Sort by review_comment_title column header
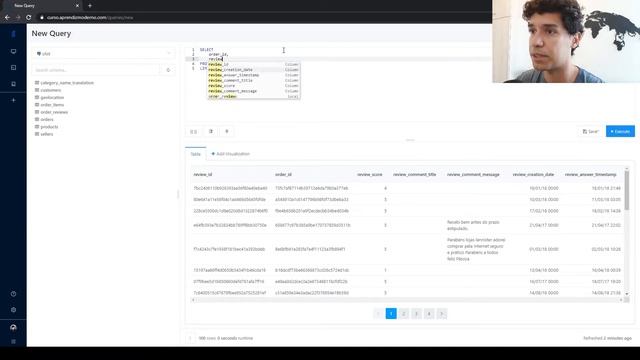The width and height of the screenshot is (640, 360). click(x=415, y=175)
